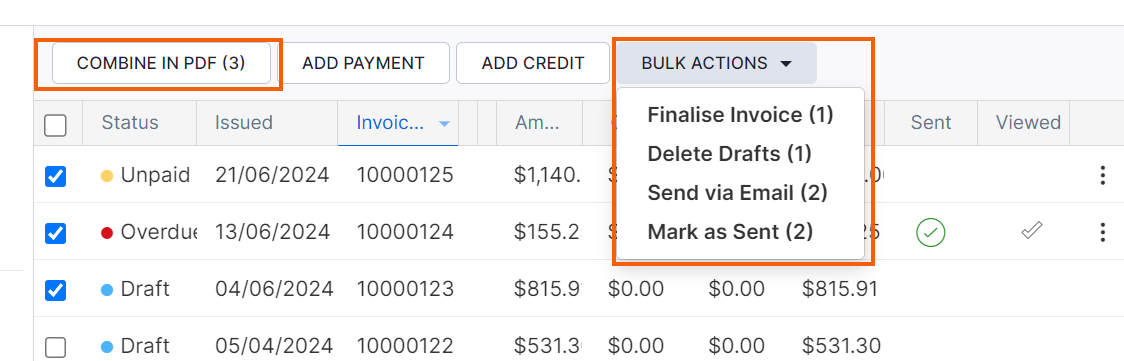The height and width of the screenshot is (361, 1124).
Task: Click Combine in PDF (3) button
Action: click(161, 63)
